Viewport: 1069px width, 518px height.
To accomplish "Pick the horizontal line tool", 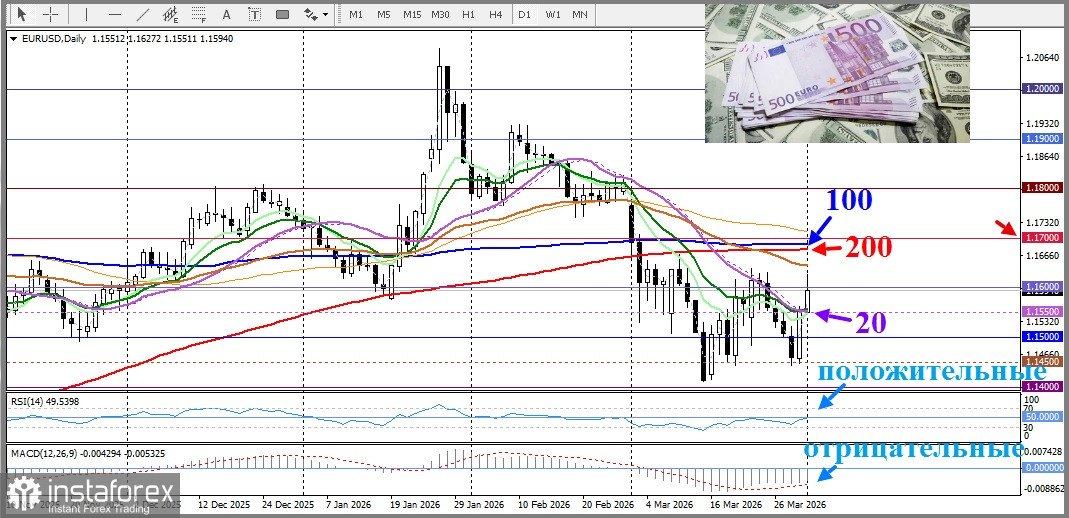I will pyautogui.click(x=115, y=14).
